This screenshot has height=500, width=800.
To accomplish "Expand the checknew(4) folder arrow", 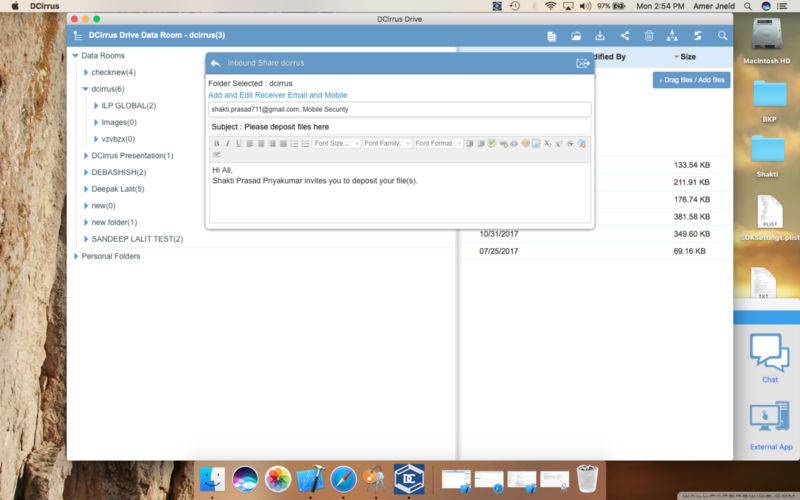I will (x=86, y=72).
